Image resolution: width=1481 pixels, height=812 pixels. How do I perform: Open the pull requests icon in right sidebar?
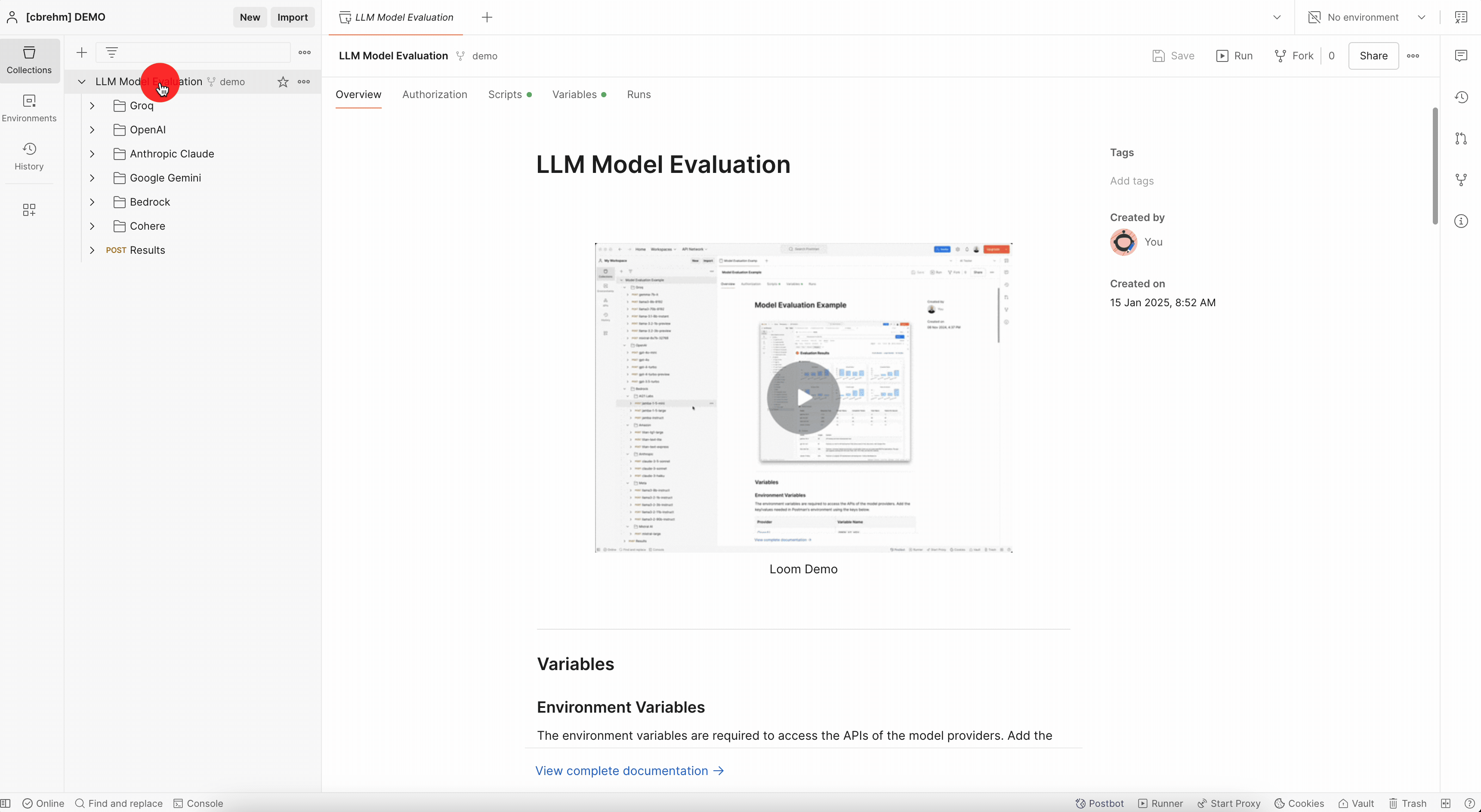[x=1461, y=138]
